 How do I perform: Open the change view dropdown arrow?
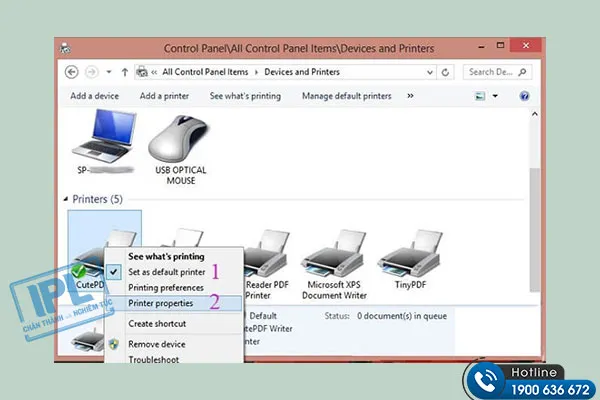click(x=495, y=96)
